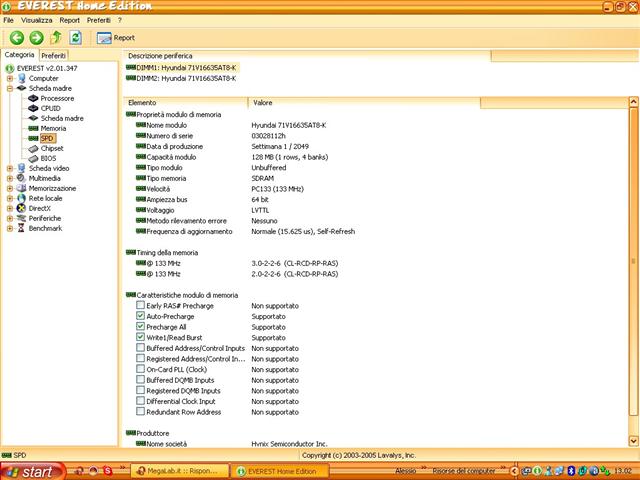This screenshot has height=480, width=640.
Task: Click the Scheda video icon
Action: pyautogui.click(x=21, y=168)
